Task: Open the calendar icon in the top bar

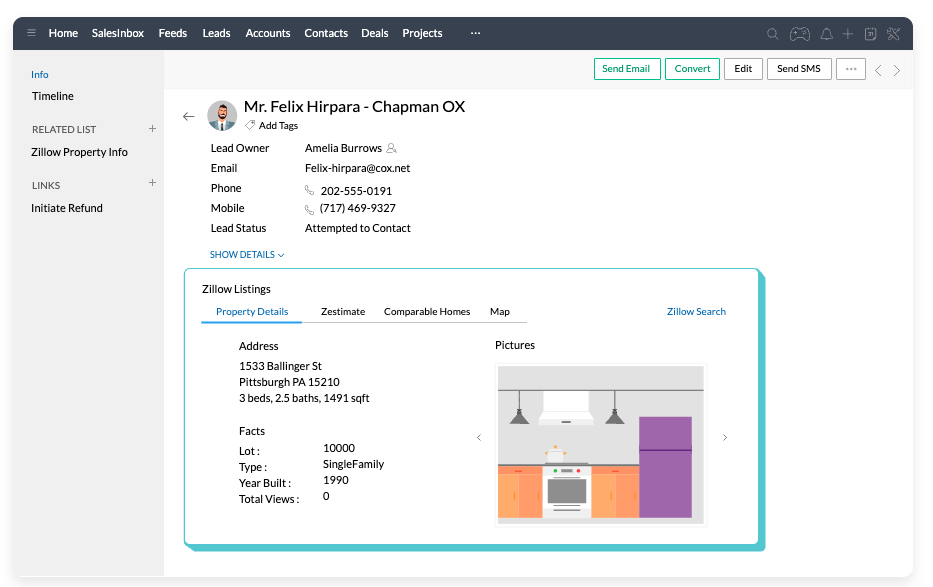Action: pyautogui.click(x=872, y=33)
